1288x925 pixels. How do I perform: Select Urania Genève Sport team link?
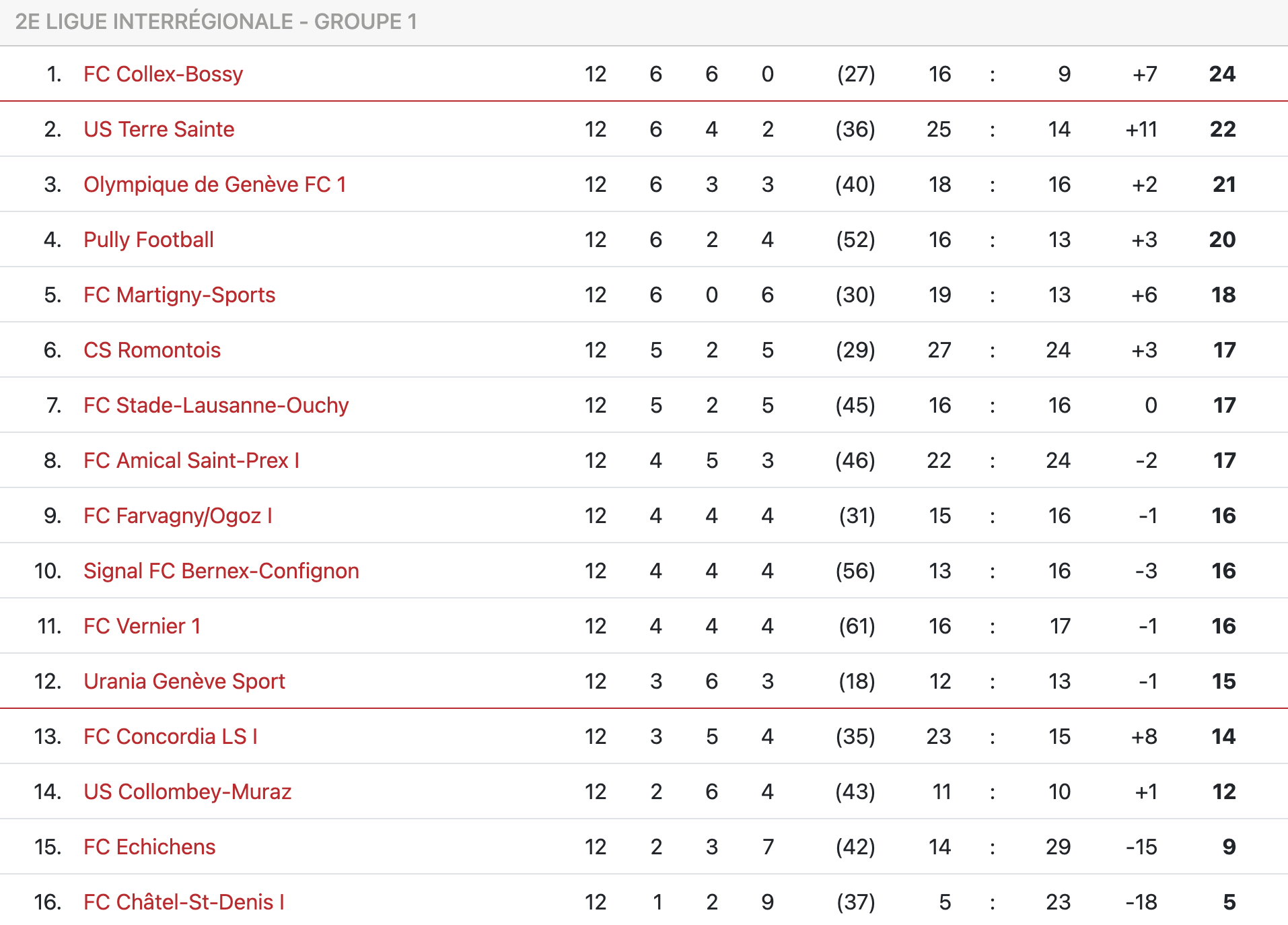[x=184, y=681]
